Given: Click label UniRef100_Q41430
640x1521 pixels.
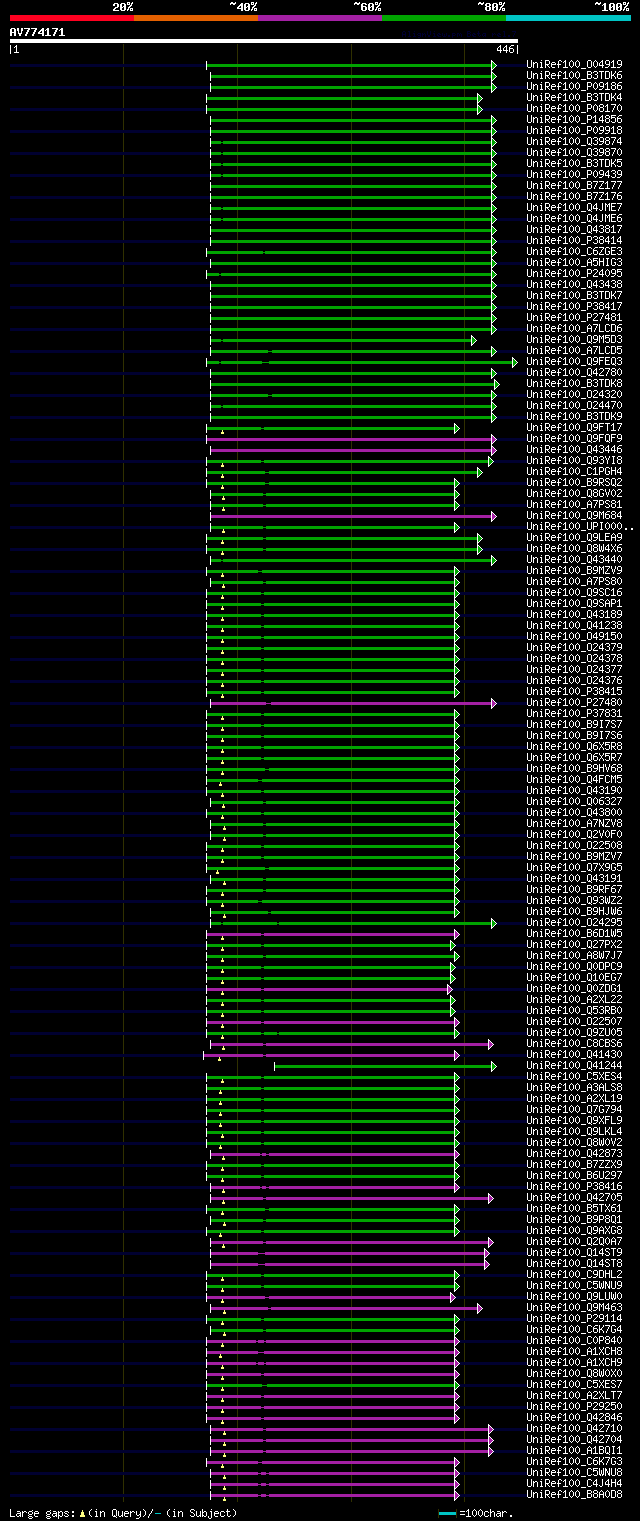Looking at the screenshot, I should pyautogui.click(x=575, y=1055).
